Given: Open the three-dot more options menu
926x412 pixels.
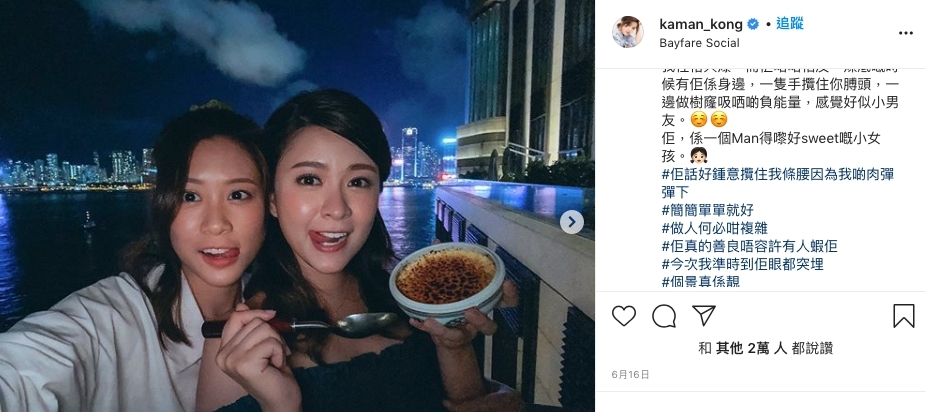Looking at the screenshot, I should pyautogui.click(x=906, y=33).
